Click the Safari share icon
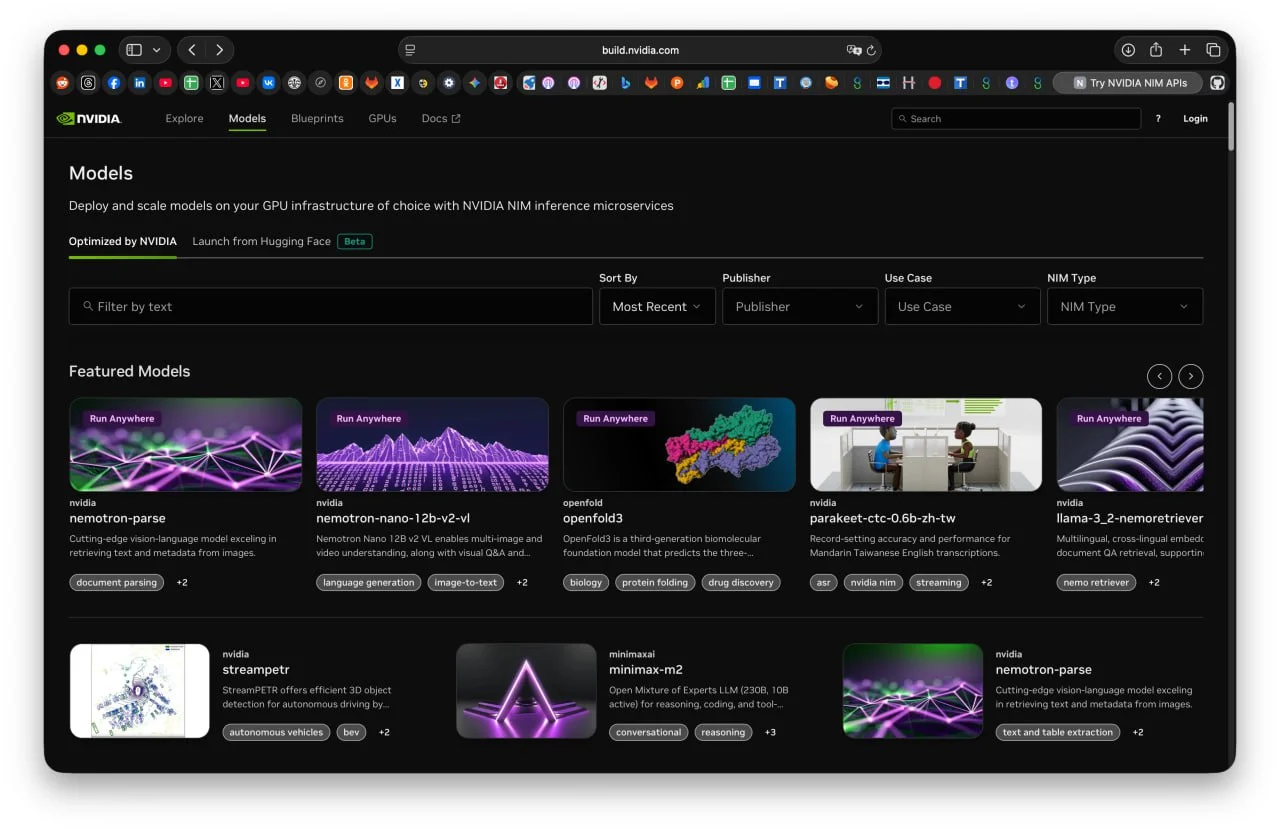Image resolution: width=1280 pixels, height=831 pixels. coord(1156,50)
